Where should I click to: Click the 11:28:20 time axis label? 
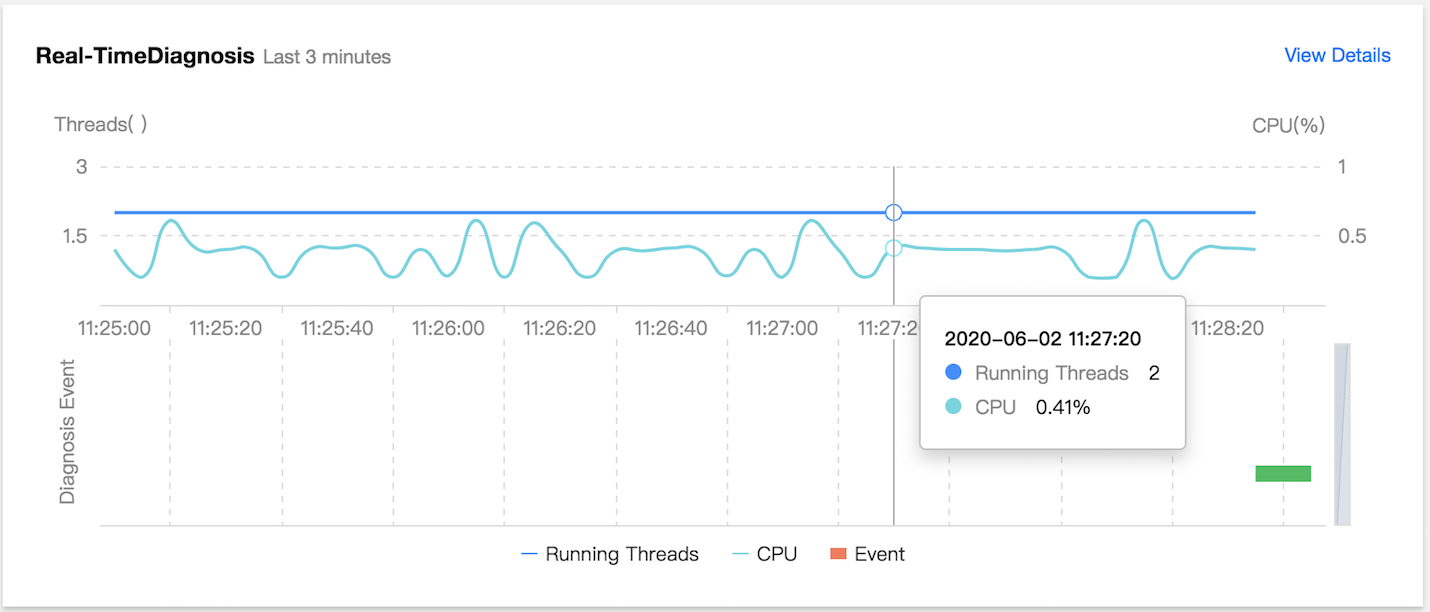pyautogui.click(x=1227, y=327)
